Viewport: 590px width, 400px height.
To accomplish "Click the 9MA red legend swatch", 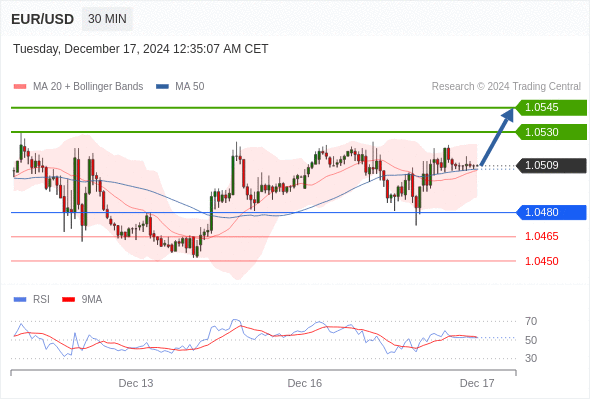I will (x=68, y=300).
